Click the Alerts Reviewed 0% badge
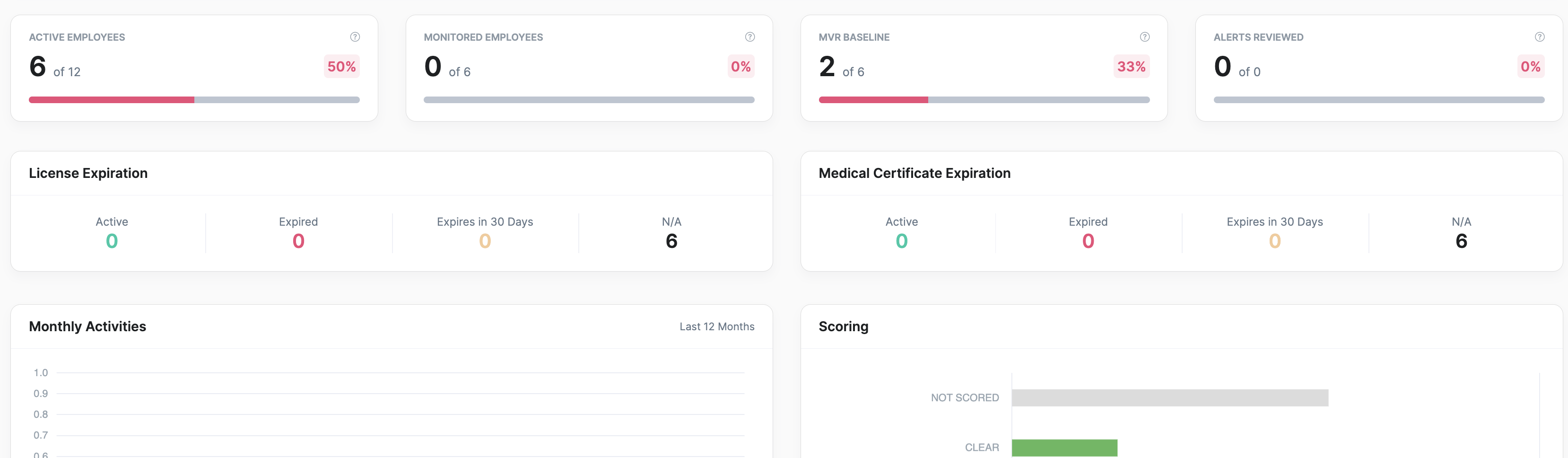The width and height of the screenshot is (1568, 458). [x=1530, y=66]
